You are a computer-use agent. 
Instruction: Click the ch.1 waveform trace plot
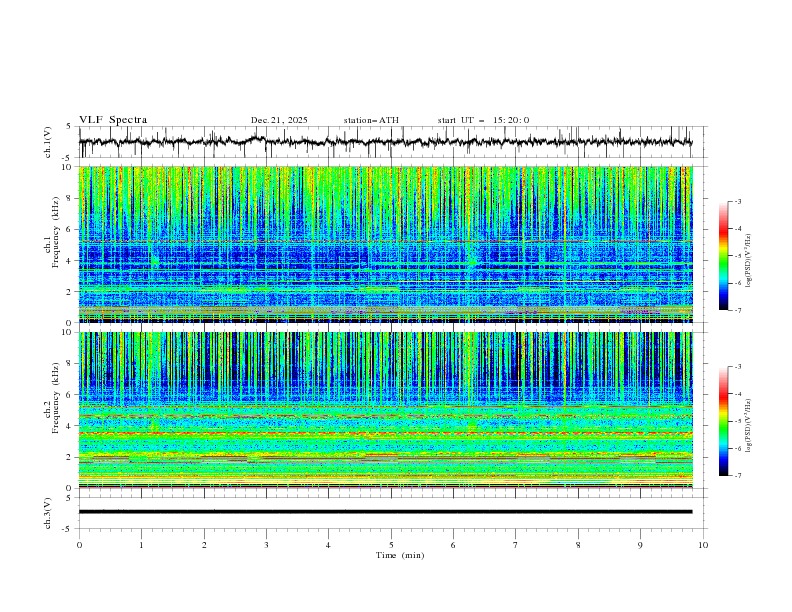click(x=385, y=142)
